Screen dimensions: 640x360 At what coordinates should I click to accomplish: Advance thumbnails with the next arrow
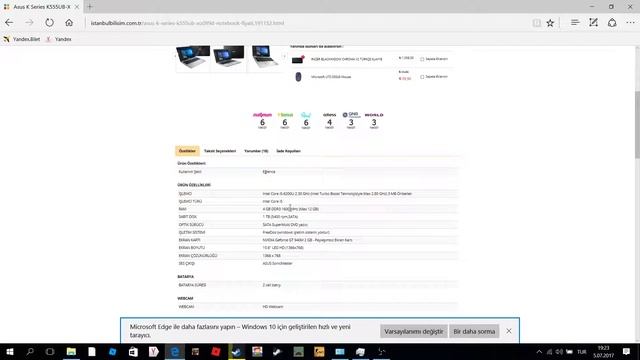point(284,56)
